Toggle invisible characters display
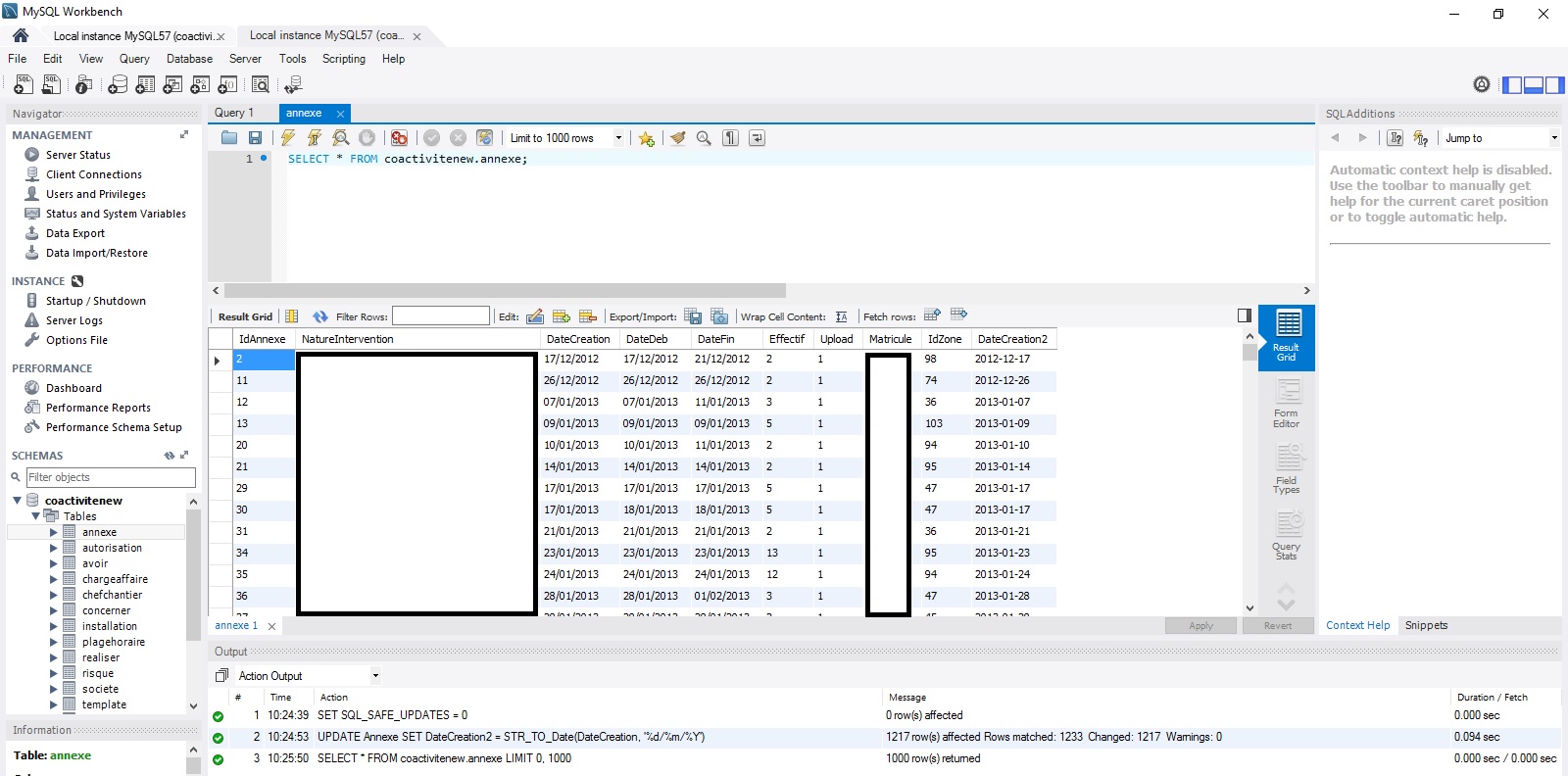 coord(730,138)
